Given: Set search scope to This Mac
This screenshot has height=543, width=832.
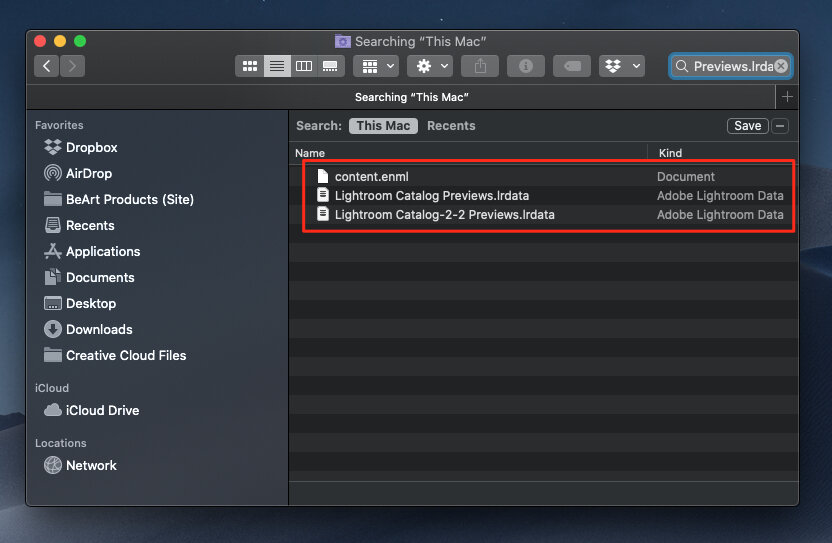Looking at the screenshot, I should [x=383, y=126].
